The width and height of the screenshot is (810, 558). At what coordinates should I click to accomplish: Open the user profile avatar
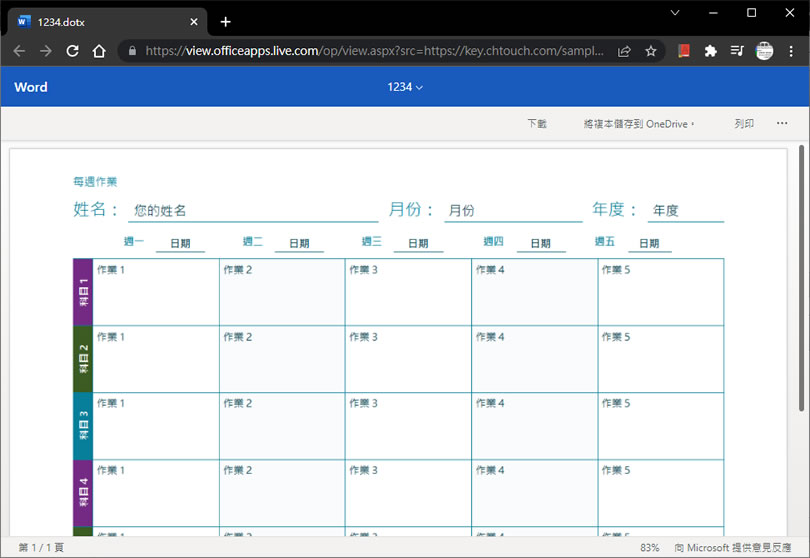tap(764, 51)
